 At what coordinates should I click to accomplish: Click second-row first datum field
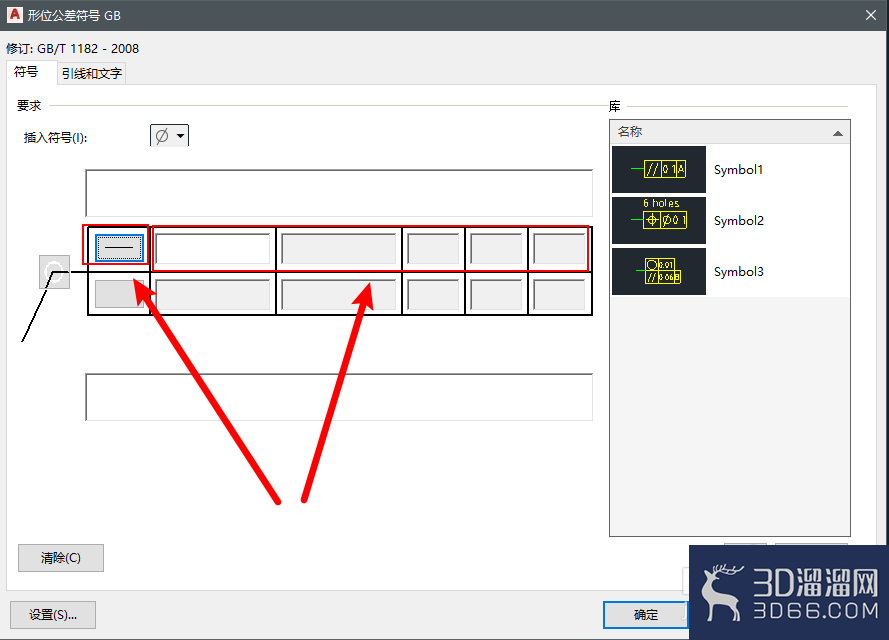click(433, 295)
